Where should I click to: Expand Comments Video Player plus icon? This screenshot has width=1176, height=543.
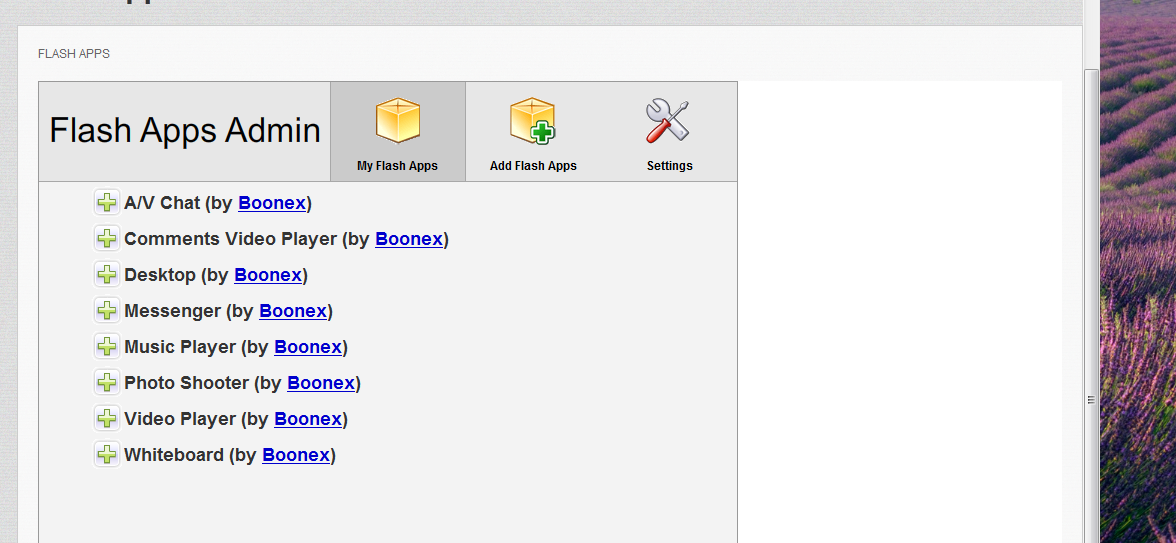pyautogui.click(x=106, y=239)
